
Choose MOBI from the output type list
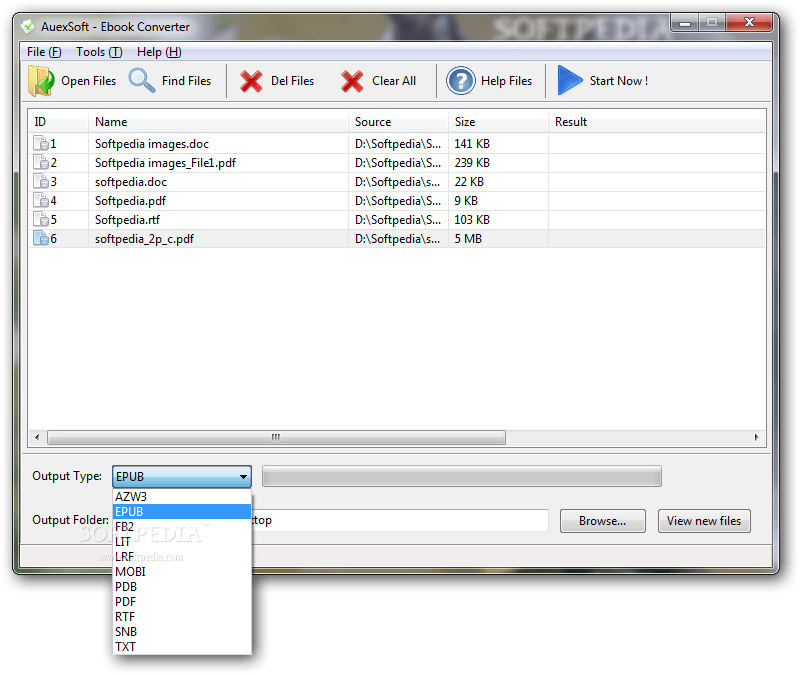[x=182, y=571]
